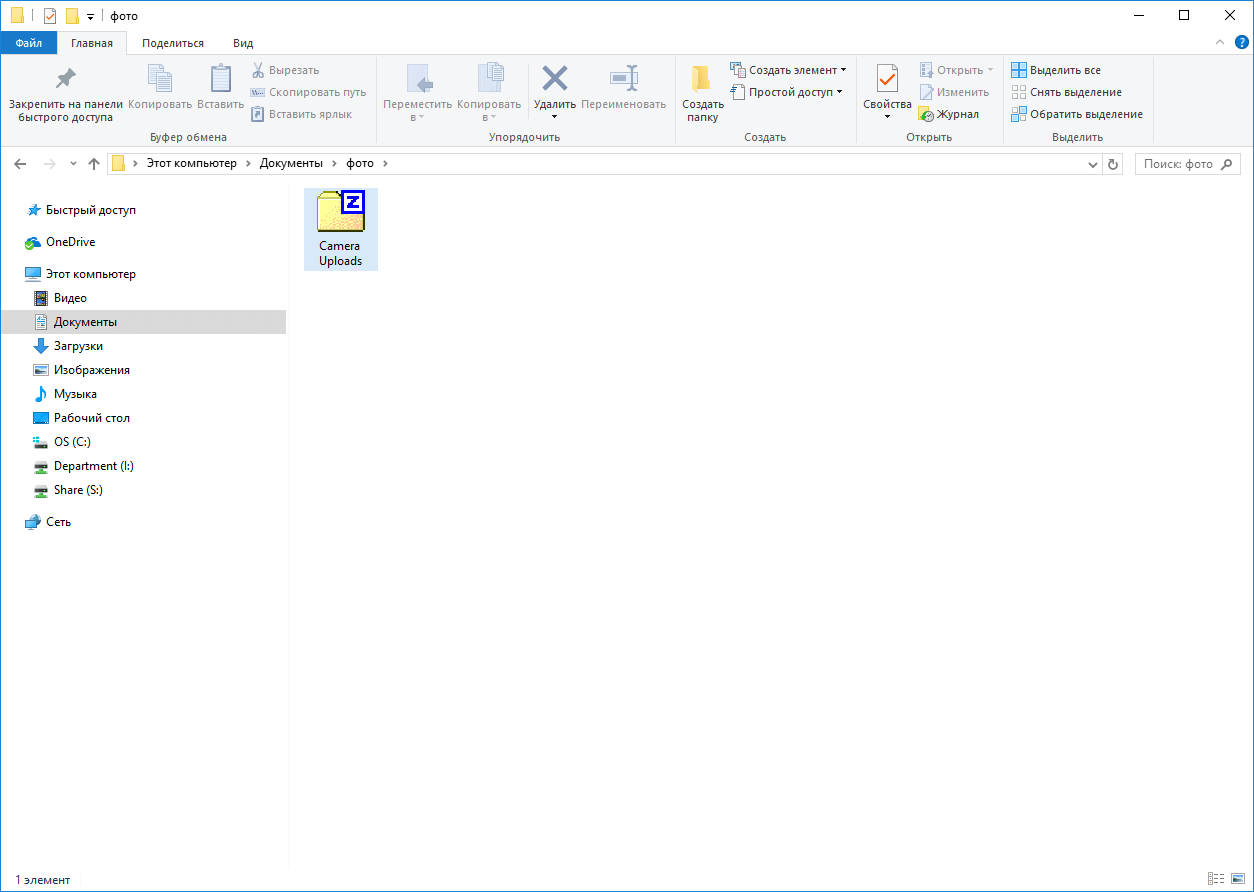This screenshot has width=1254, height=892.
Task: Open the Help question mark icon
Action: [1241, 42]
